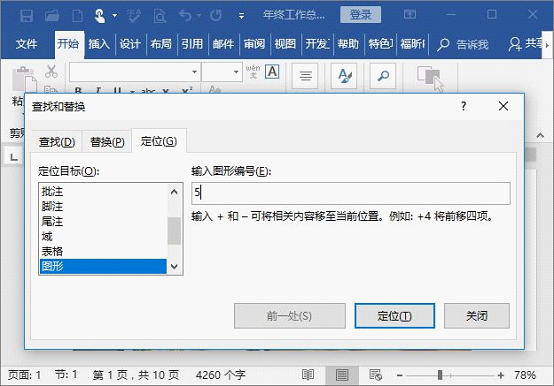Switch to the 插入 ribbon tab
The height and width of the screenshot is (386, 554).
(99, 44)
